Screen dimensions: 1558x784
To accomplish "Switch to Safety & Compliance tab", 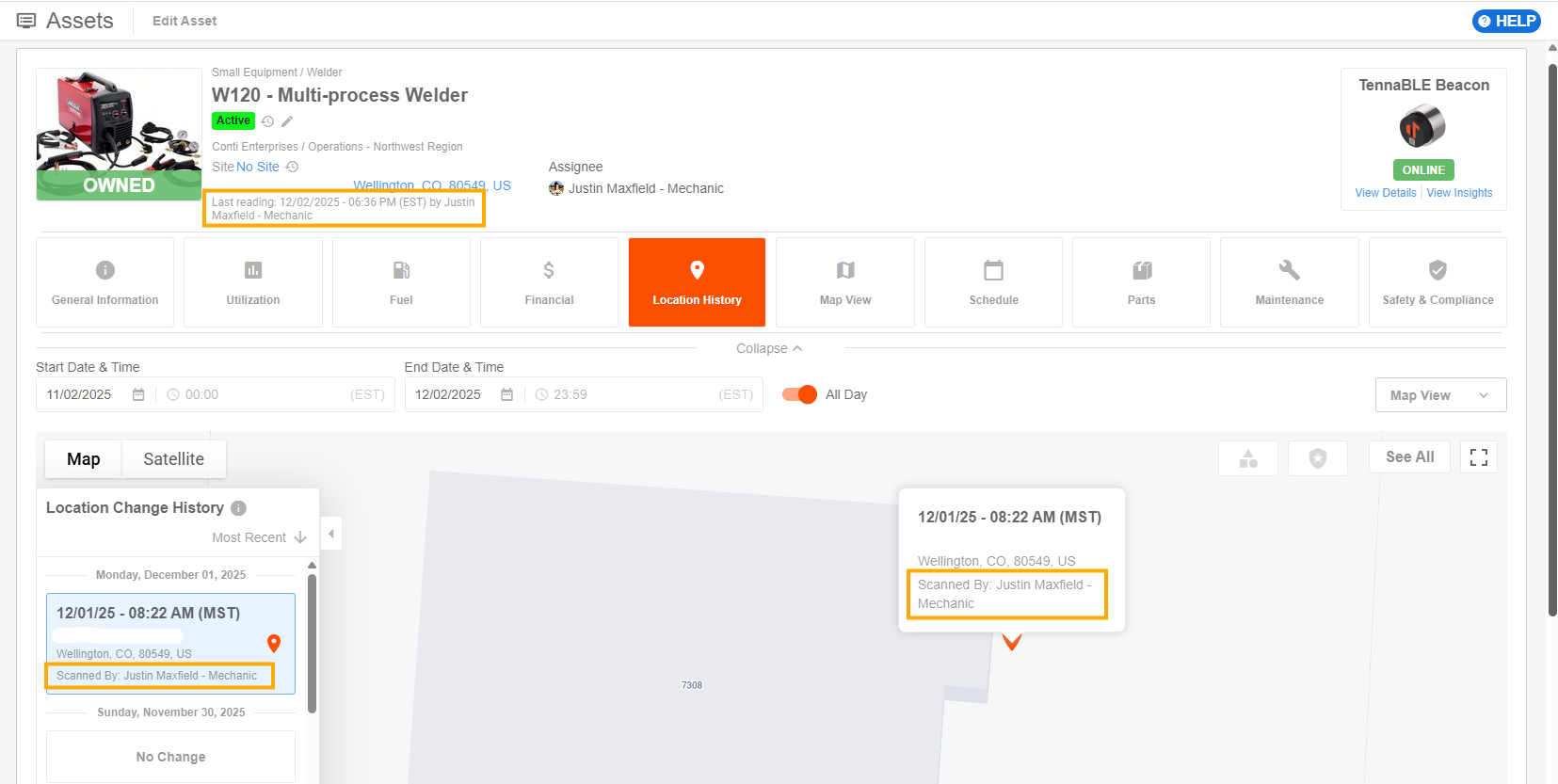I will [x=1438, y=282].
